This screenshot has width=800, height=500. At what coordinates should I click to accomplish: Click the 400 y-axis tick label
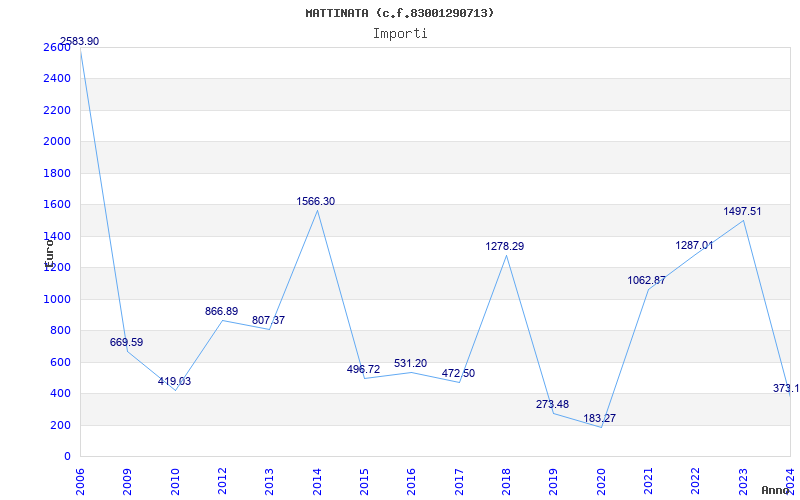(60, 394)
